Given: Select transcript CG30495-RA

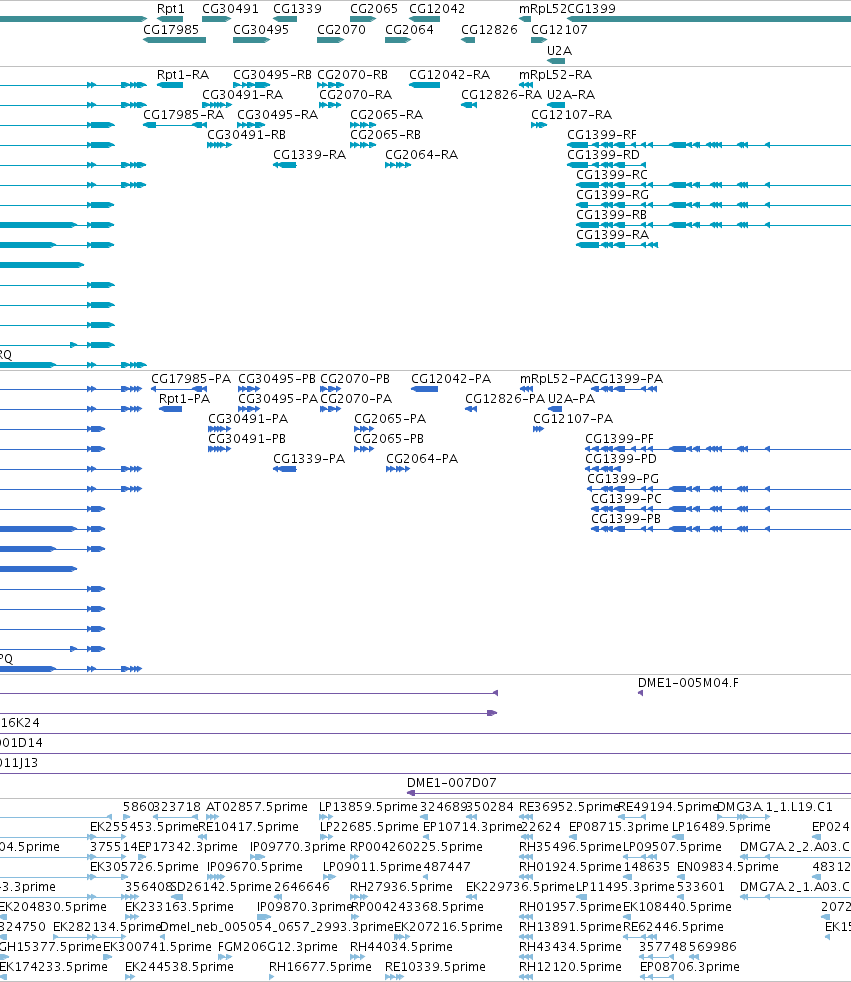Looking at the screenshot, I should coord(277,115).
